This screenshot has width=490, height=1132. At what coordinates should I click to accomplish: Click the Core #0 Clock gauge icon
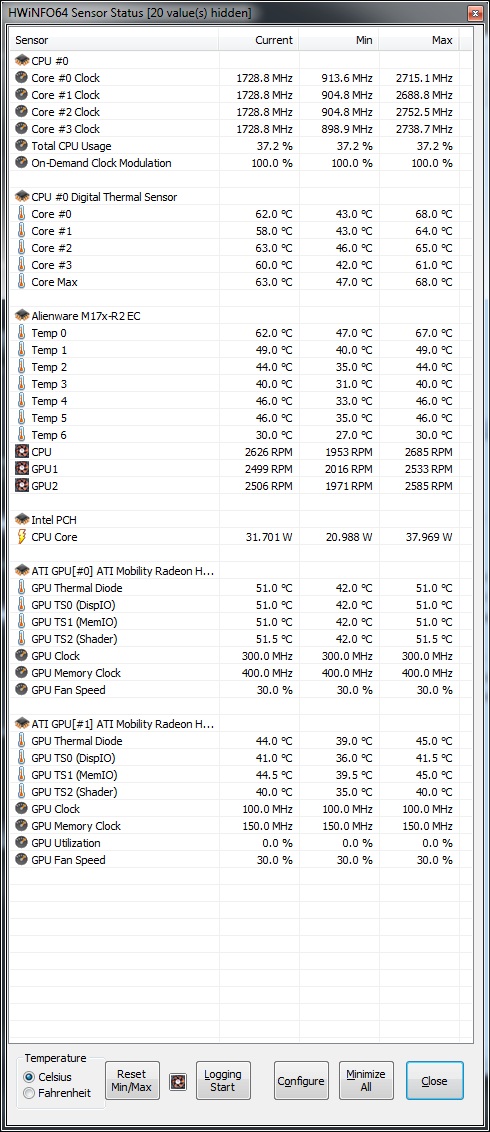pyautogui.click(x=21, y=78)
